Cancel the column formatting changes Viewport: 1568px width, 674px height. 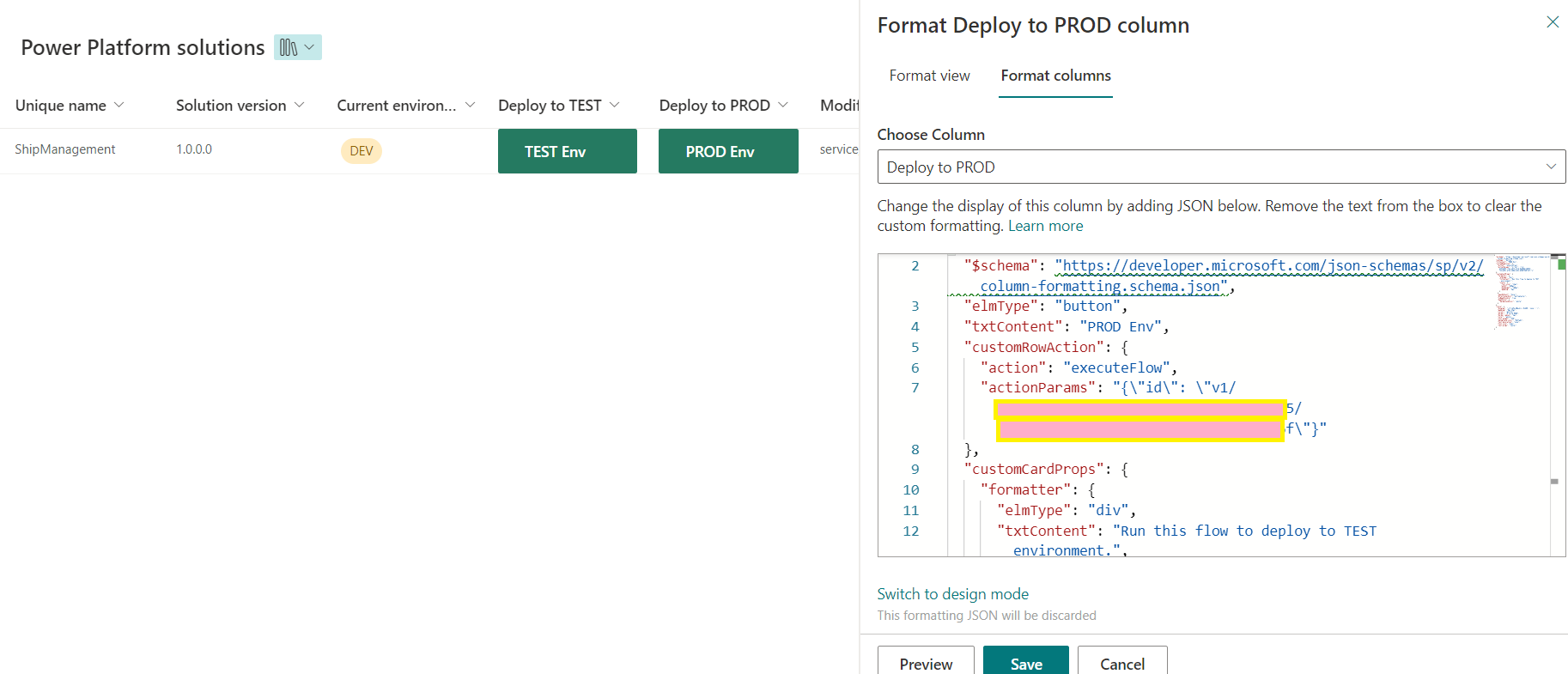(1121, 663)
